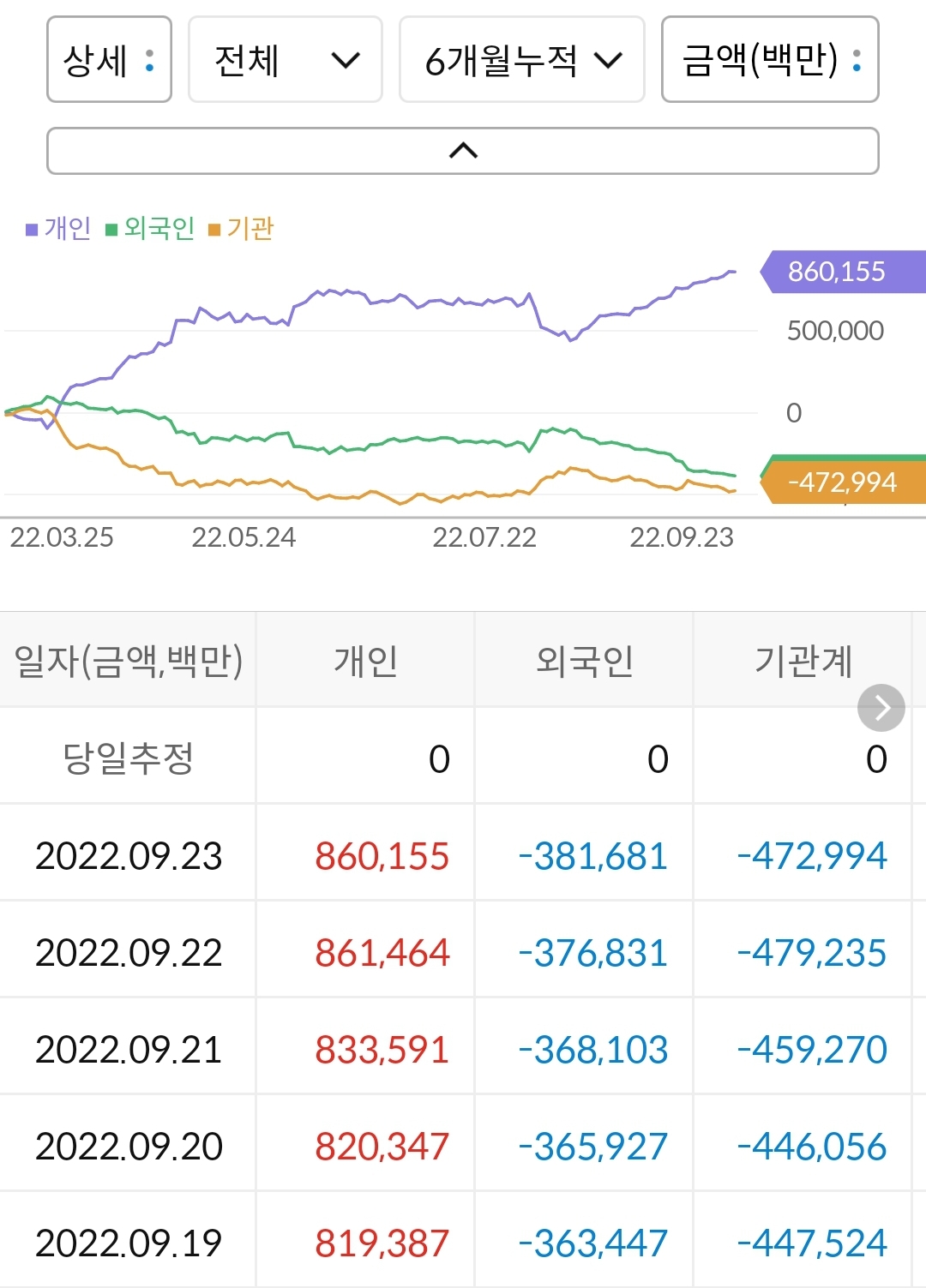This screenshot has height=1288, width=926.
Task: Select the 당일추정 row in the table
Action: pyautogui.click(x=127, y=757)
